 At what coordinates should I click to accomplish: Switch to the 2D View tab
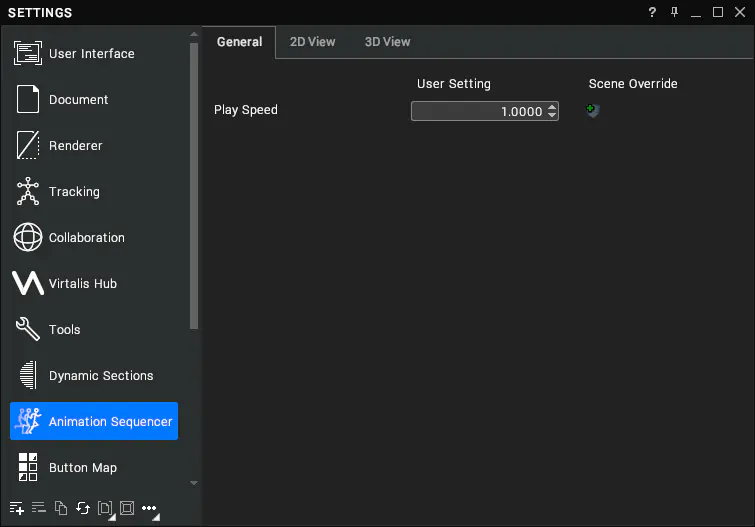pyautogui.click(x=312, y=42)
